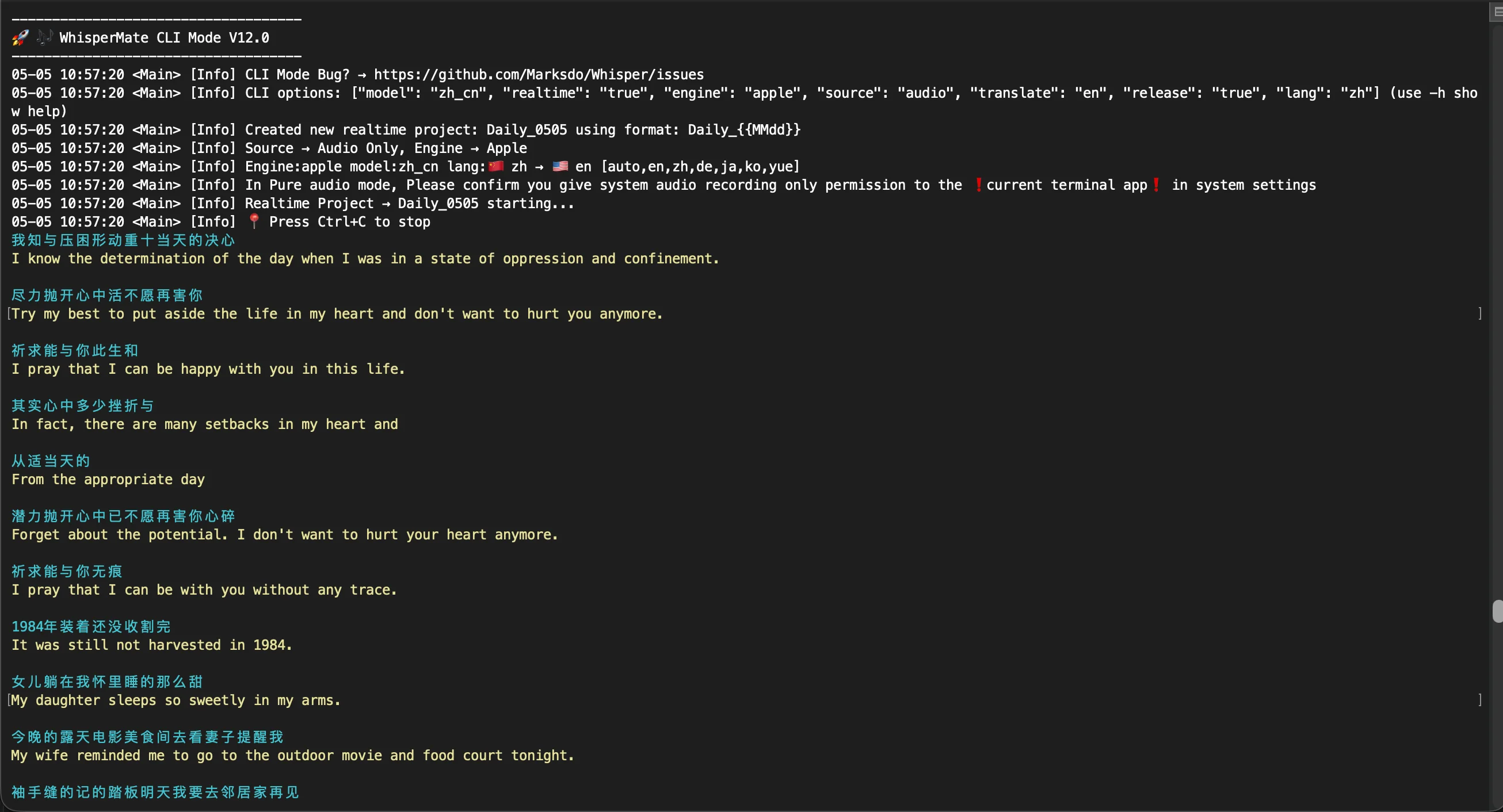Click 'Daily_{{MMdd}}' format text in log
The image size is (1503, 812).
(744, 130)
